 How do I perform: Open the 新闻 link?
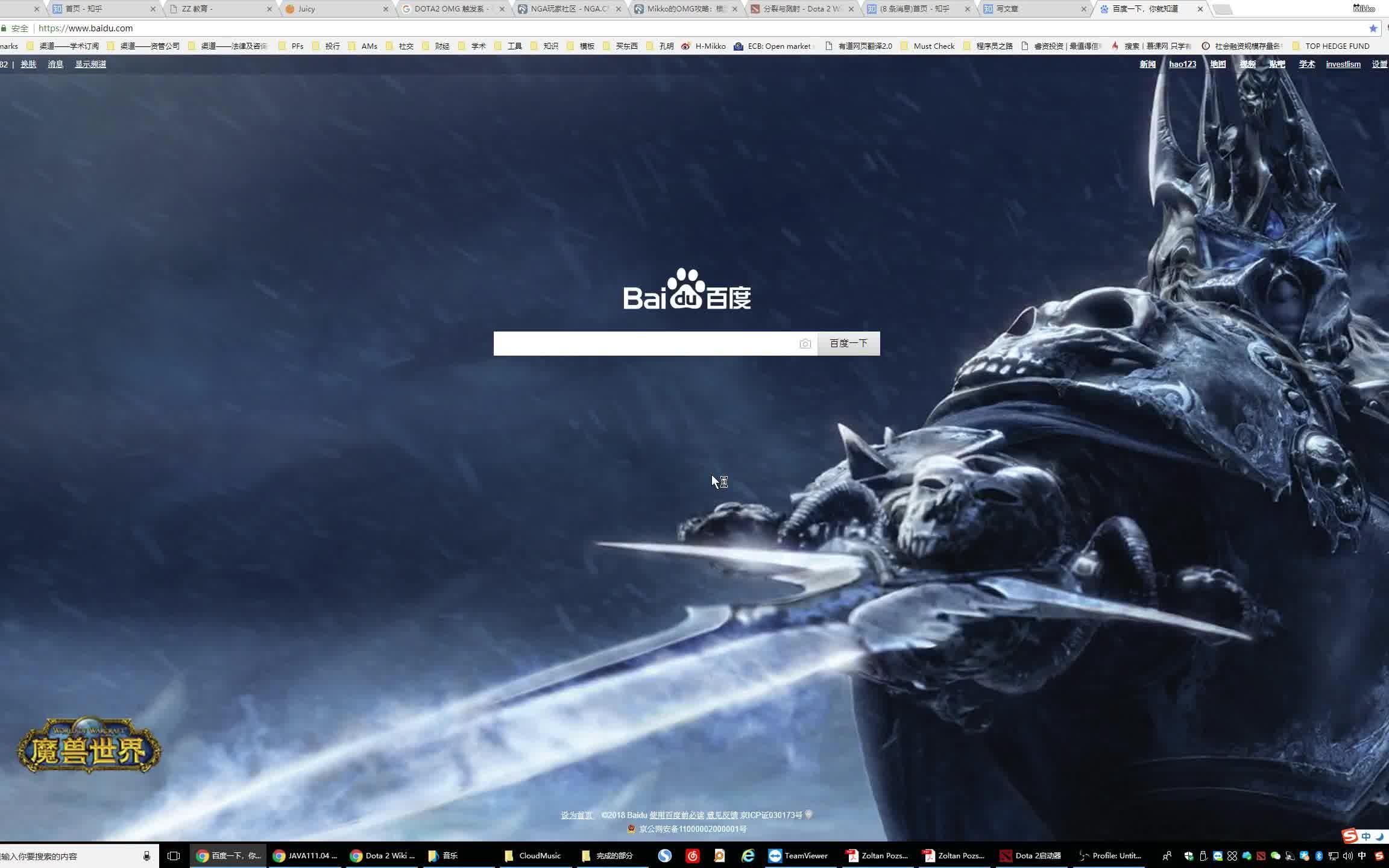(1147, 64)
